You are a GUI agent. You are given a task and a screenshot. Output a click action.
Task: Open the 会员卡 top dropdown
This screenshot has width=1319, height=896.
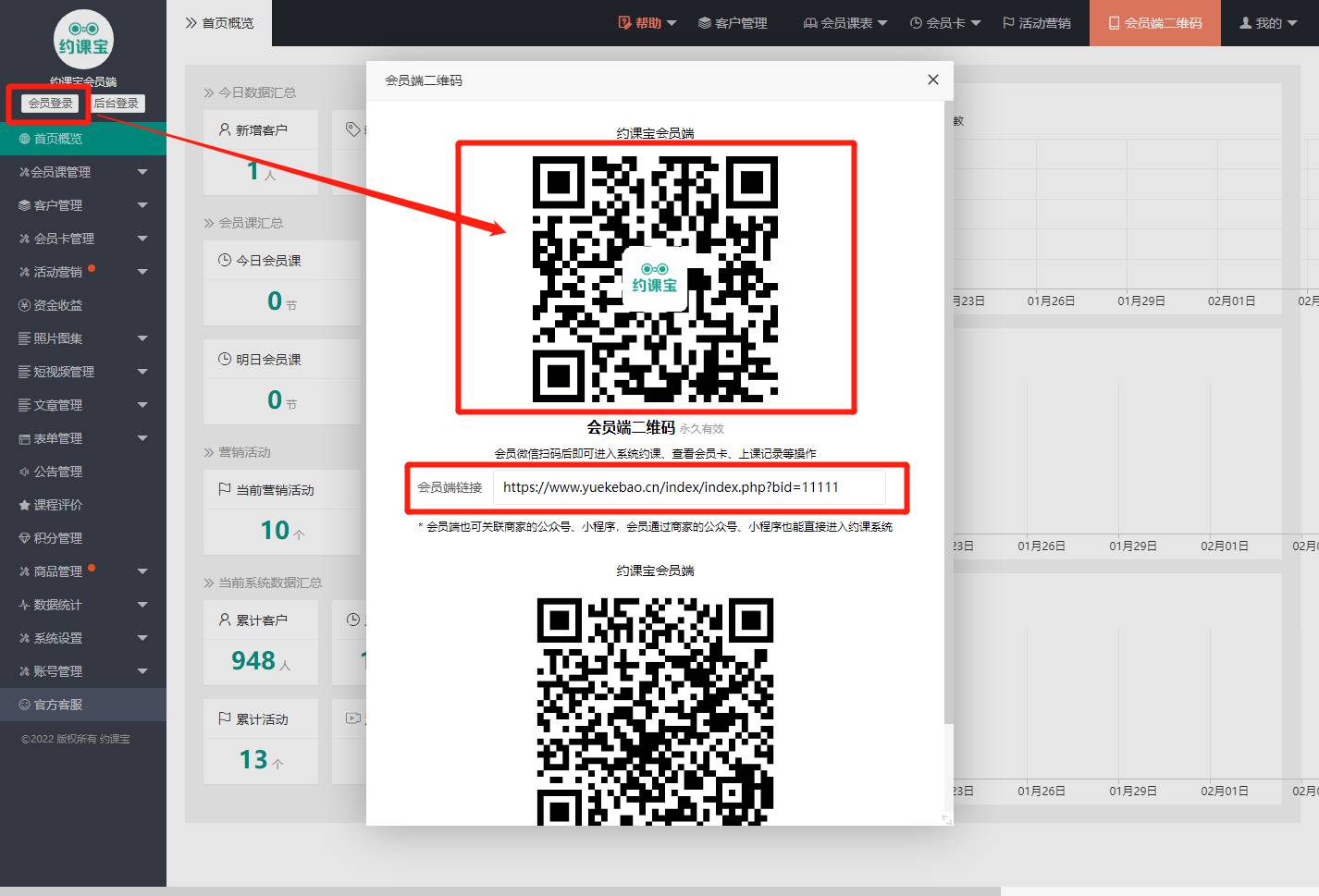945,23
